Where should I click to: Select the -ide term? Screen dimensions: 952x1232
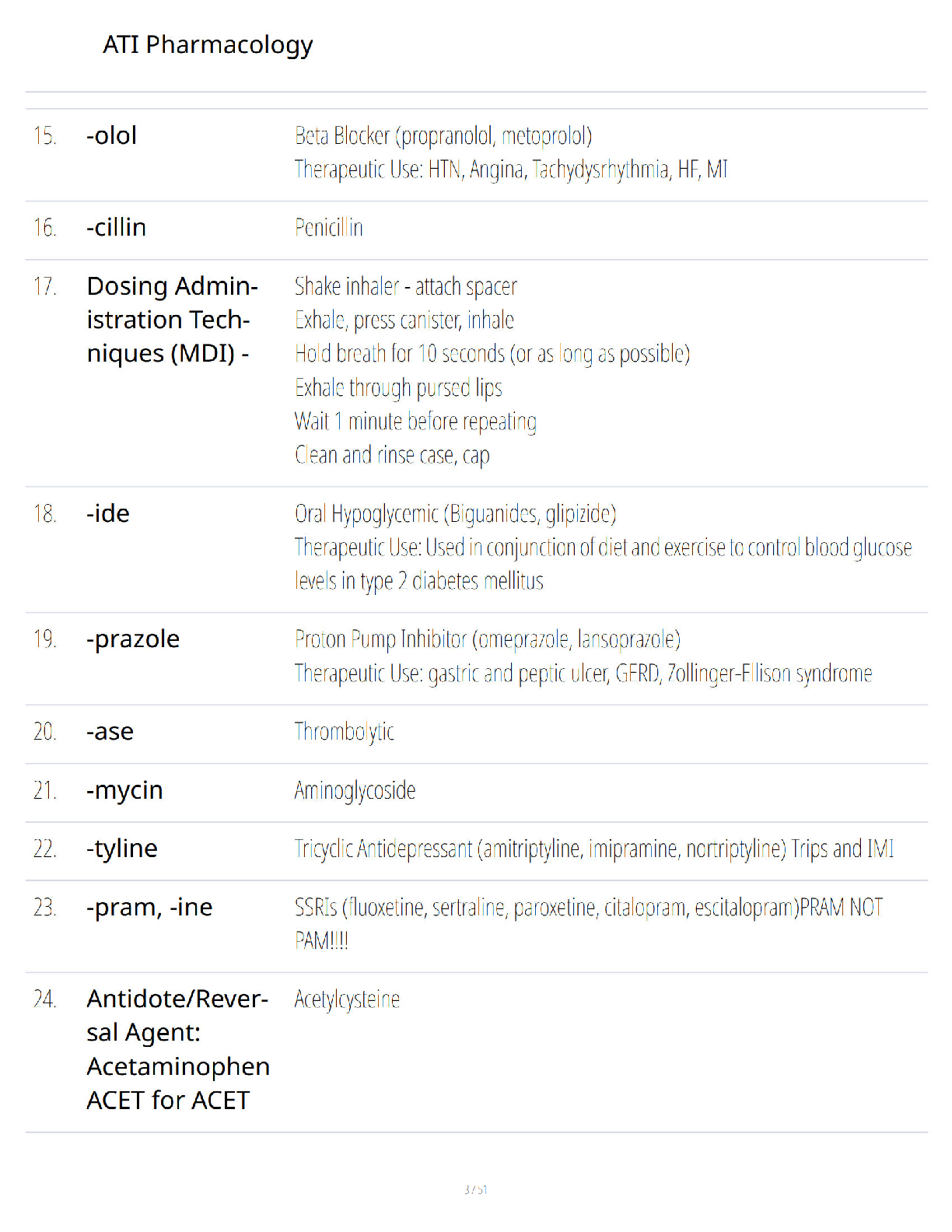click(108, 513)
